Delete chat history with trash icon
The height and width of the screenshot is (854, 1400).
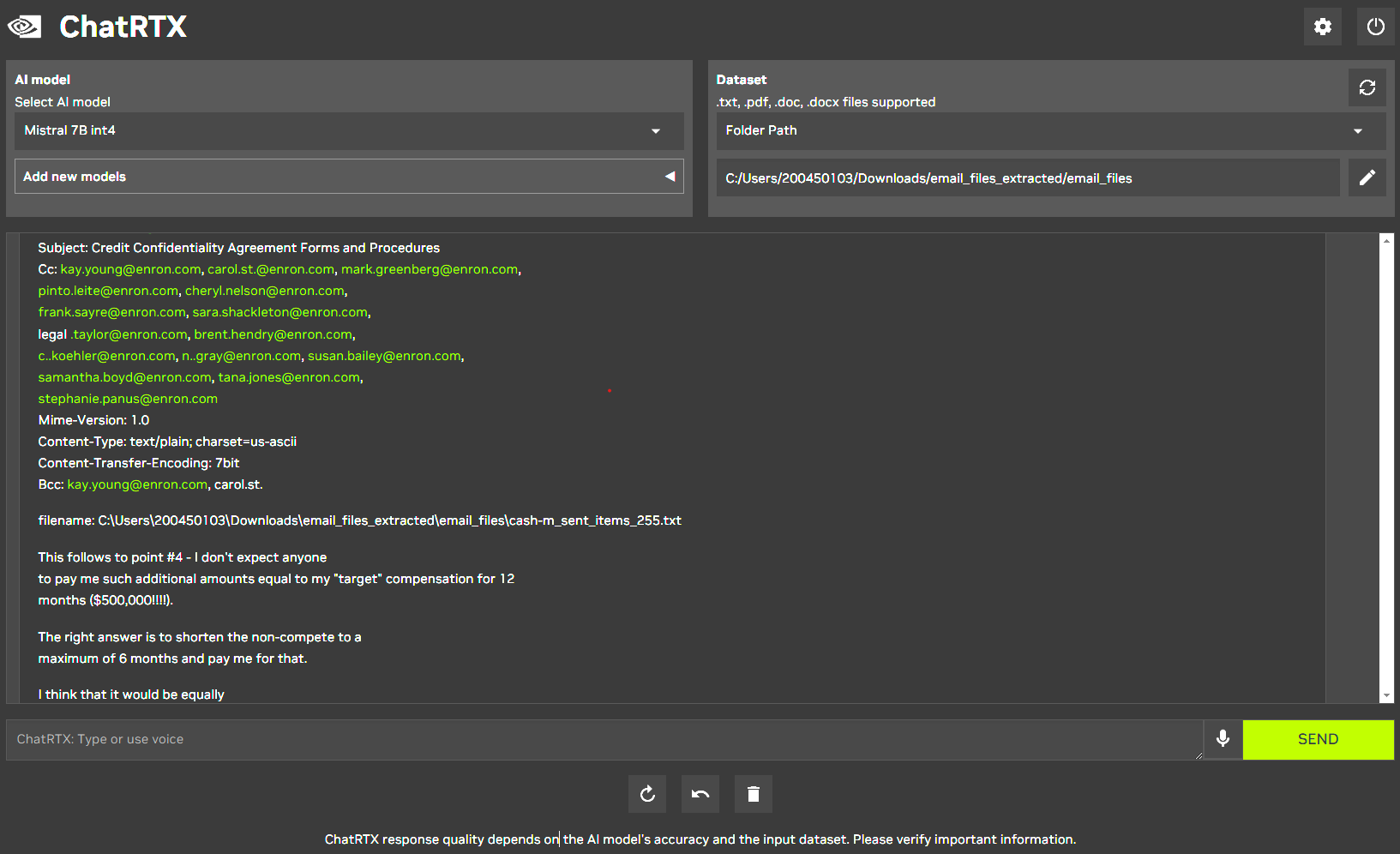(x=753, y=794)
